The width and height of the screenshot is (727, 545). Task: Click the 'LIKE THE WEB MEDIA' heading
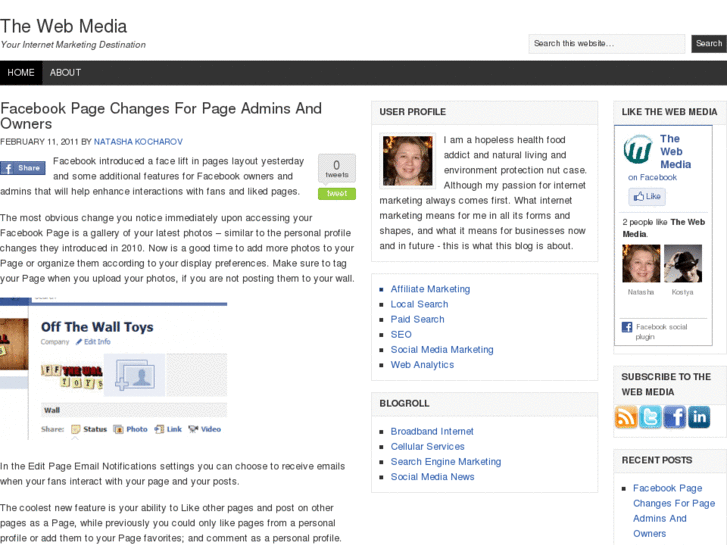[x=670, y=112]
